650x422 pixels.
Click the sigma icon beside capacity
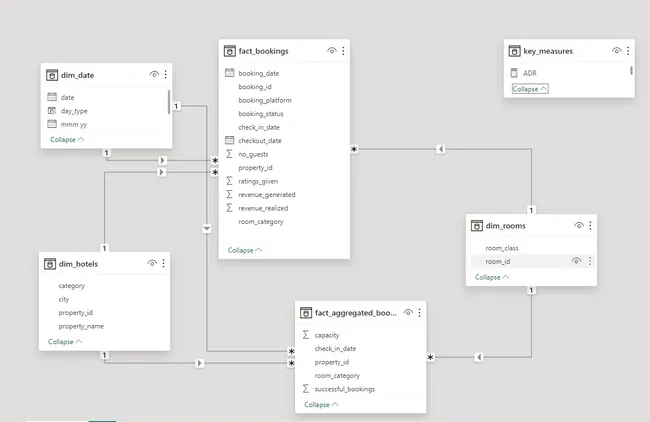pos(306,335)
